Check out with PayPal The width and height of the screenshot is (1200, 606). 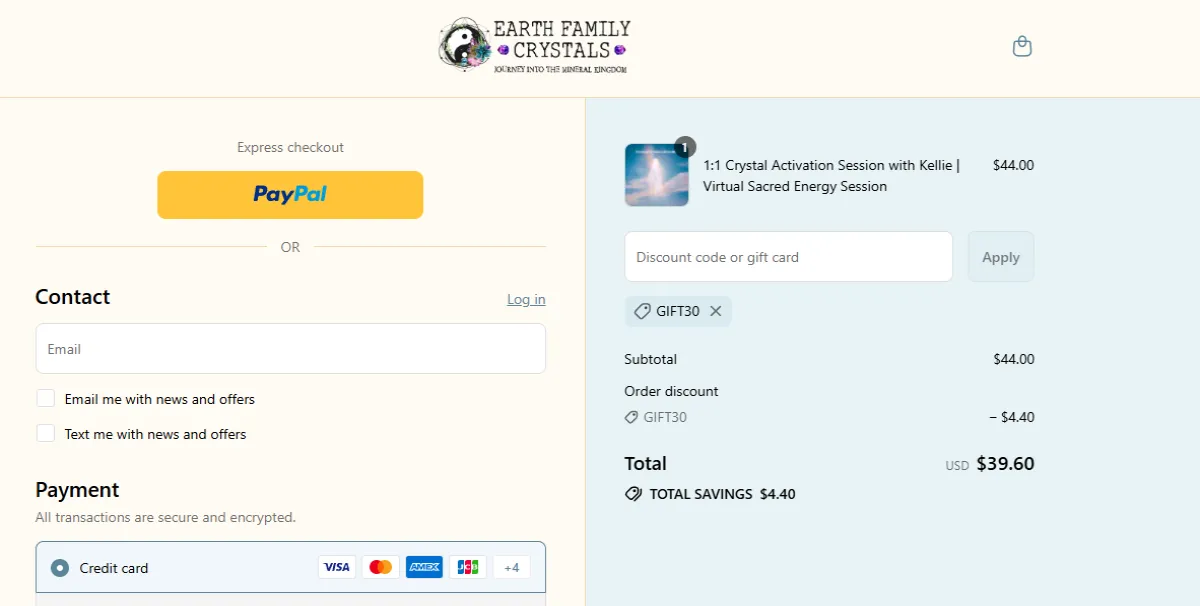coord(290,194)
